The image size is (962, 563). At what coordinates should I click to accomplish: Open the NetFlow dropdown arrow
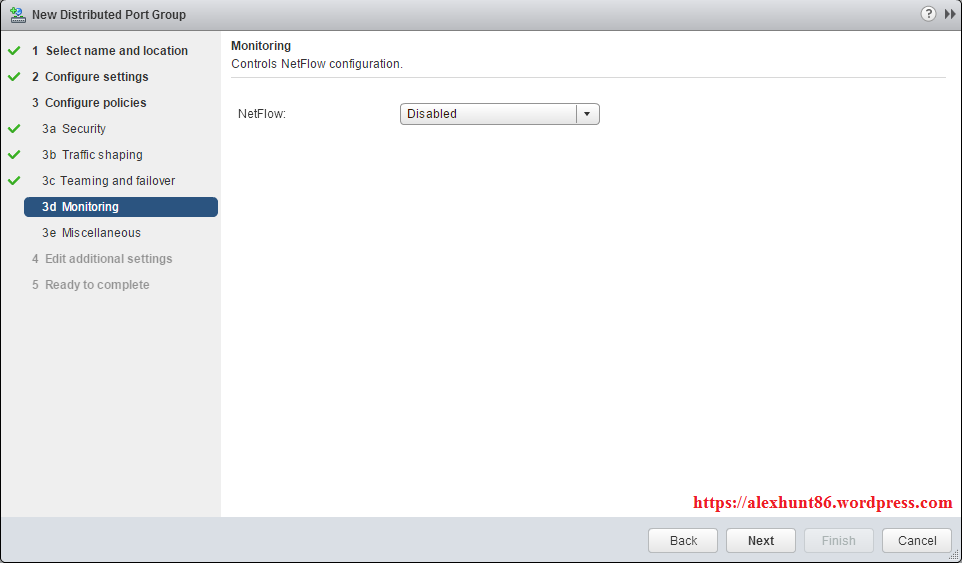tap(587, 114)
